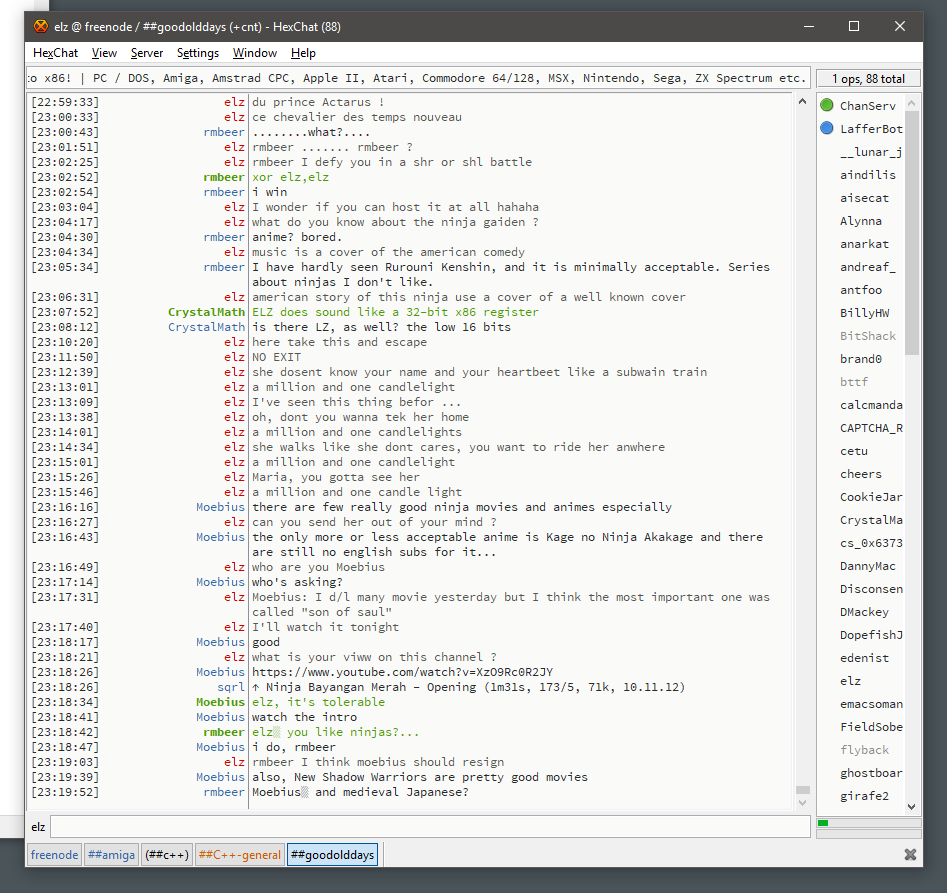This screenshot has width=947, height=893.
Task: Click the message input field
Action: coord(430,827)
